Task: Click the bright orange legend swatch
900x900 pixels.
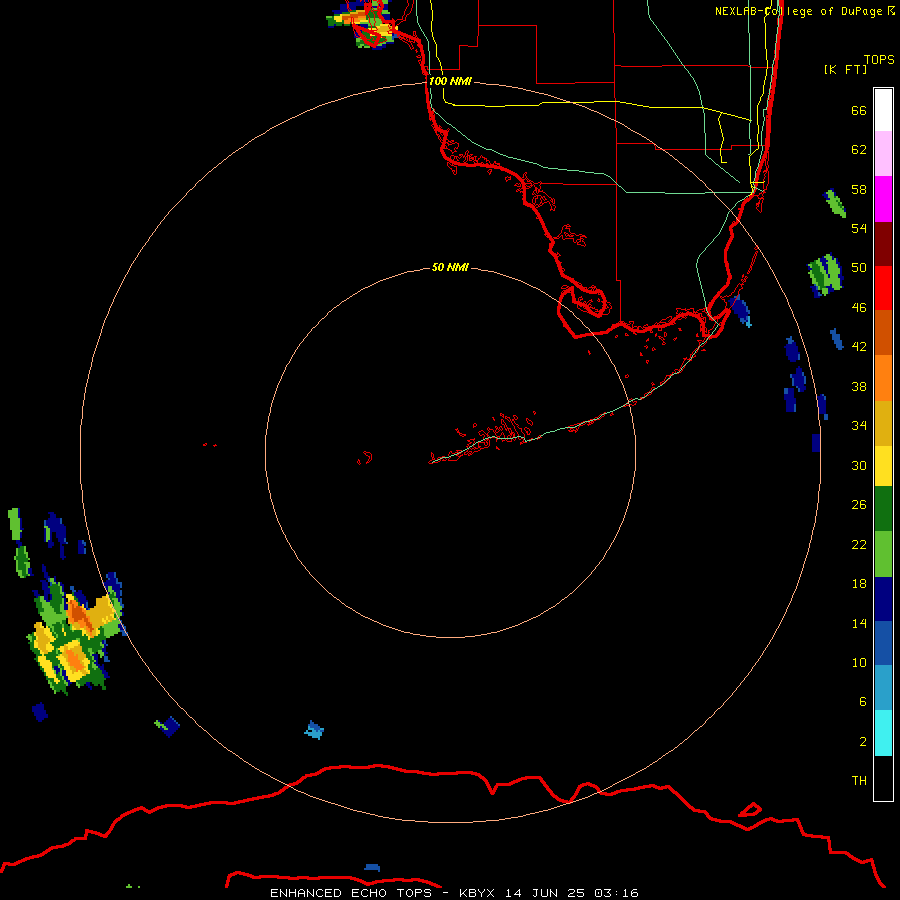Action: (883, 378)
